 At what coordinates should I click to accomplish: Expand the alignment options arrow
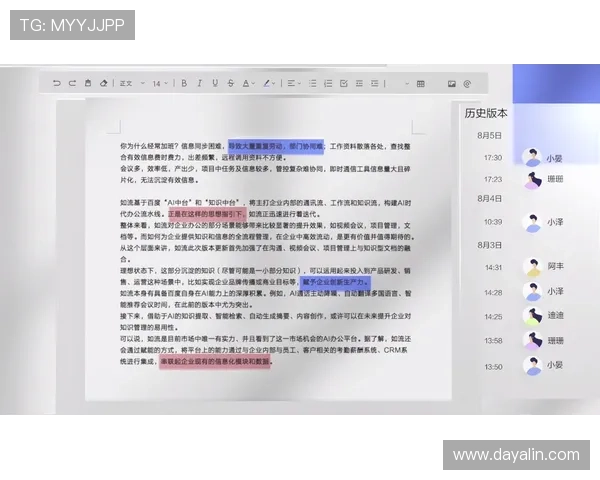tap(299, 83)
